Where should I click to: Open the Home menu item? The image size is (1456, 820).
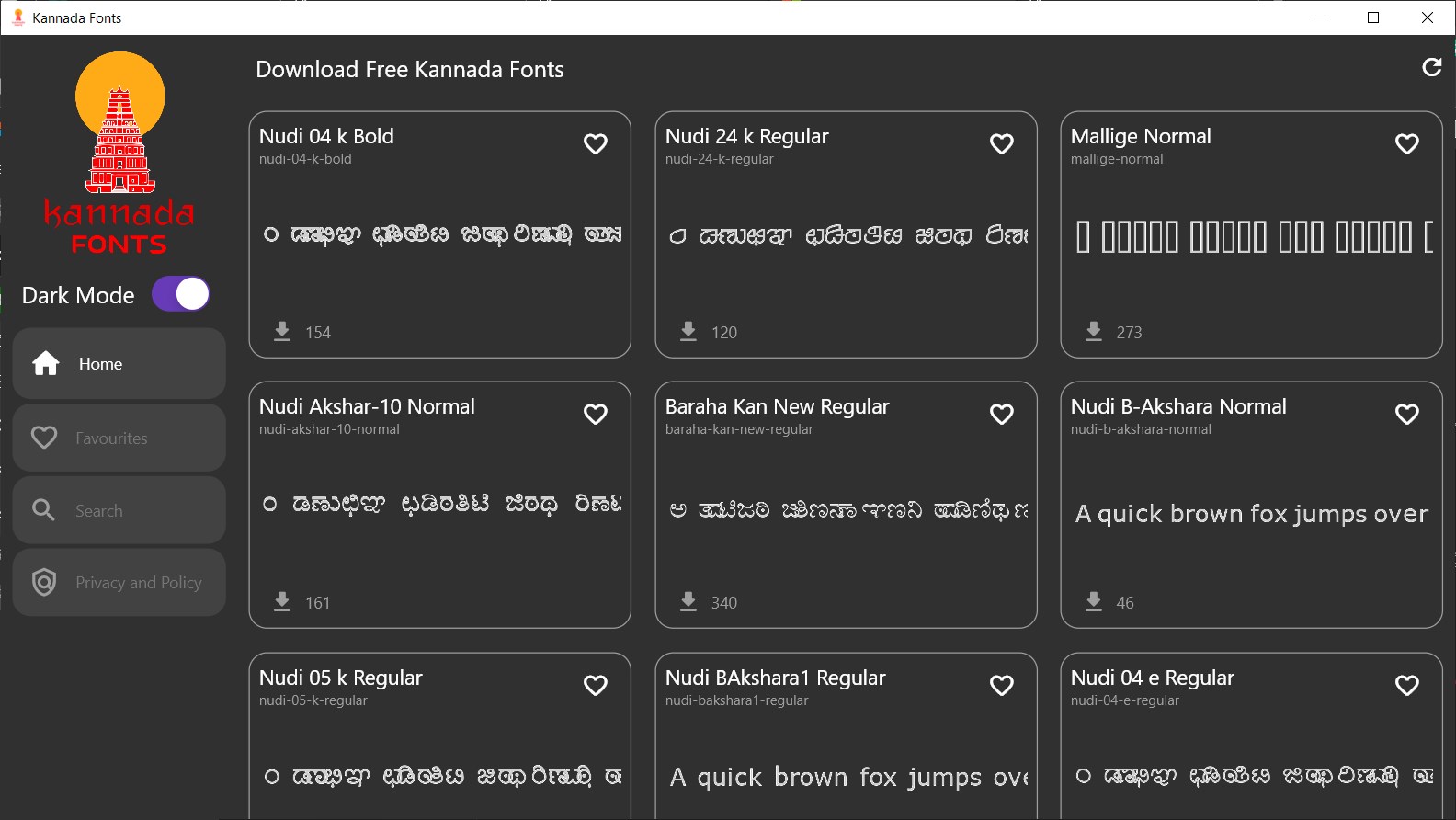tap(119, 364)
